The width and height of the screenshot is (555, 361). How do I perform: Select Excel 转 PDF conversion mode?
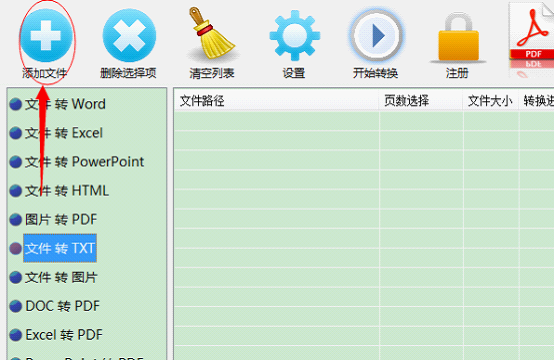(64, 335)
